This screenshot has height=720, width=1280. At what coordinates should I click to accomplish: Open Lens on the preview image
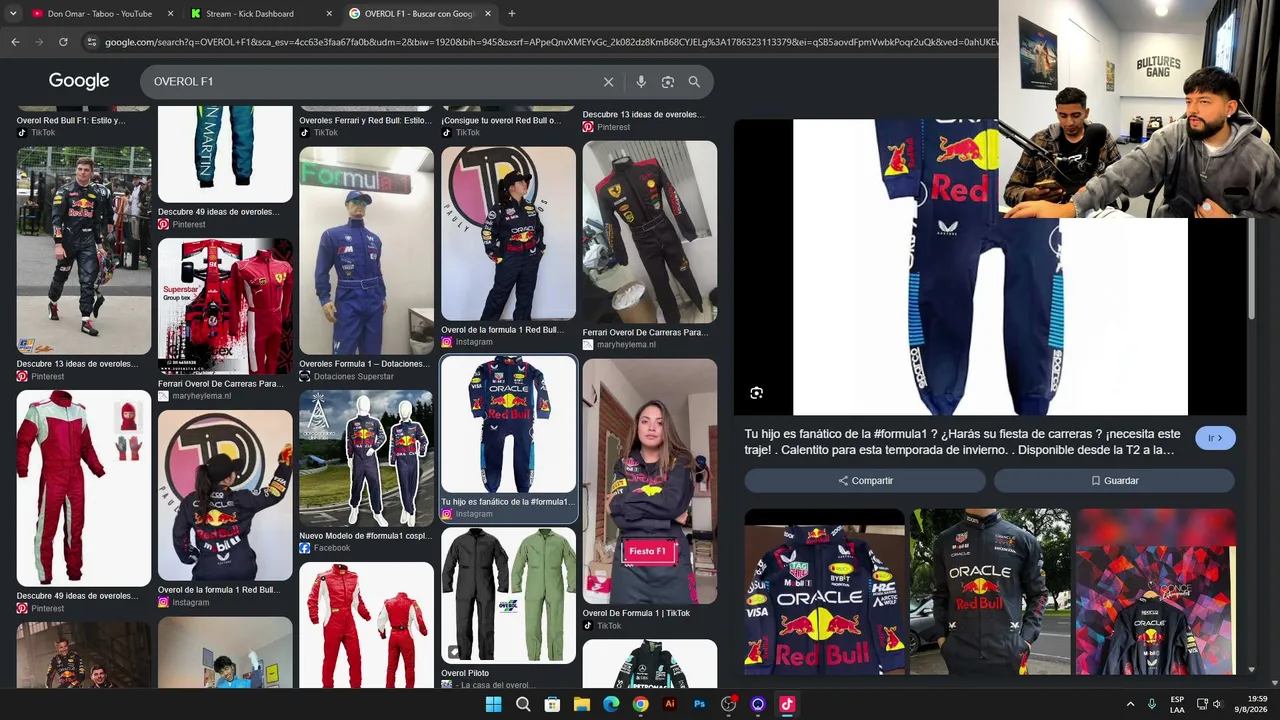(x=756, y=393)
